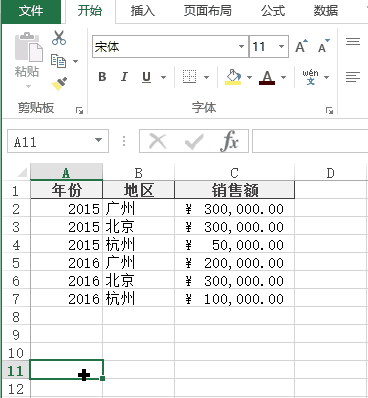Screen dimensions: 368x398
Task: Click the 地区 header cell
Action: click(138, 190)
